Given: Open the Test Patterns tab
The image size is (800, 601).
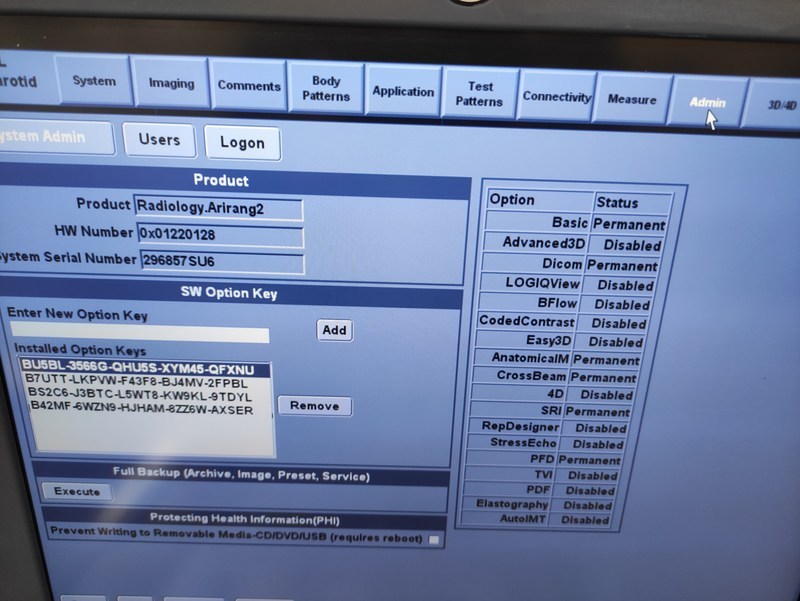Looking at the screenshot, I should click(x=480, y=94).
